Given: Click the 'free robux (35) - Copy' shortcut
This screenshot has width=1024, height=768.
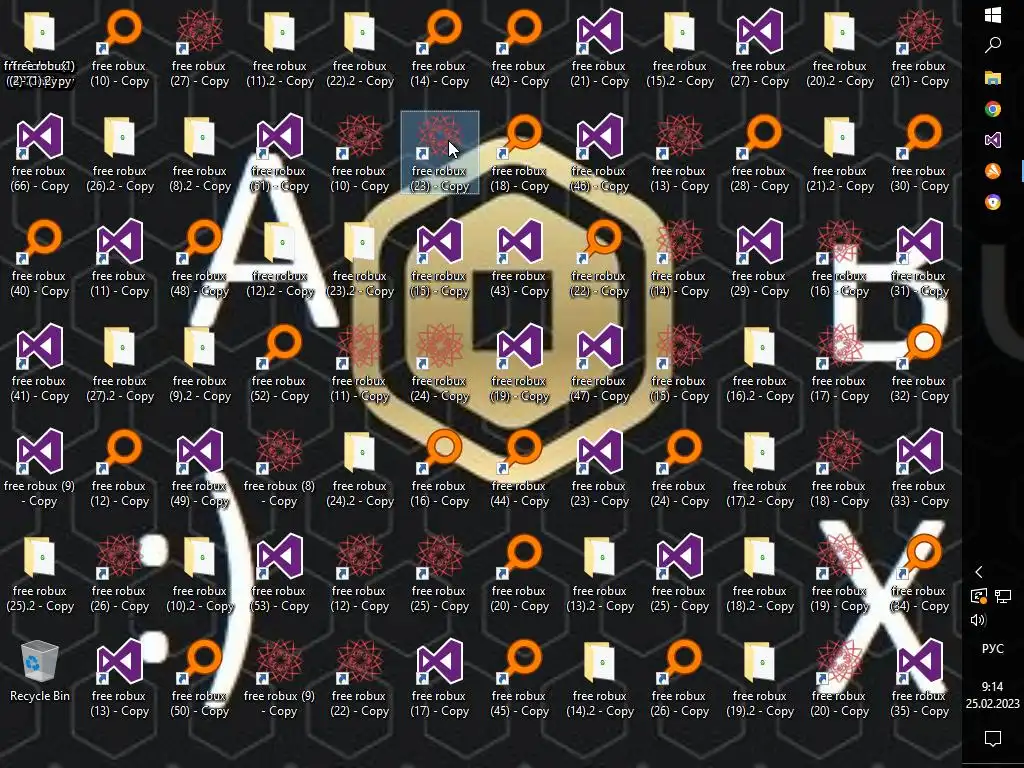Looking at the screenshot, I should 920,679.
